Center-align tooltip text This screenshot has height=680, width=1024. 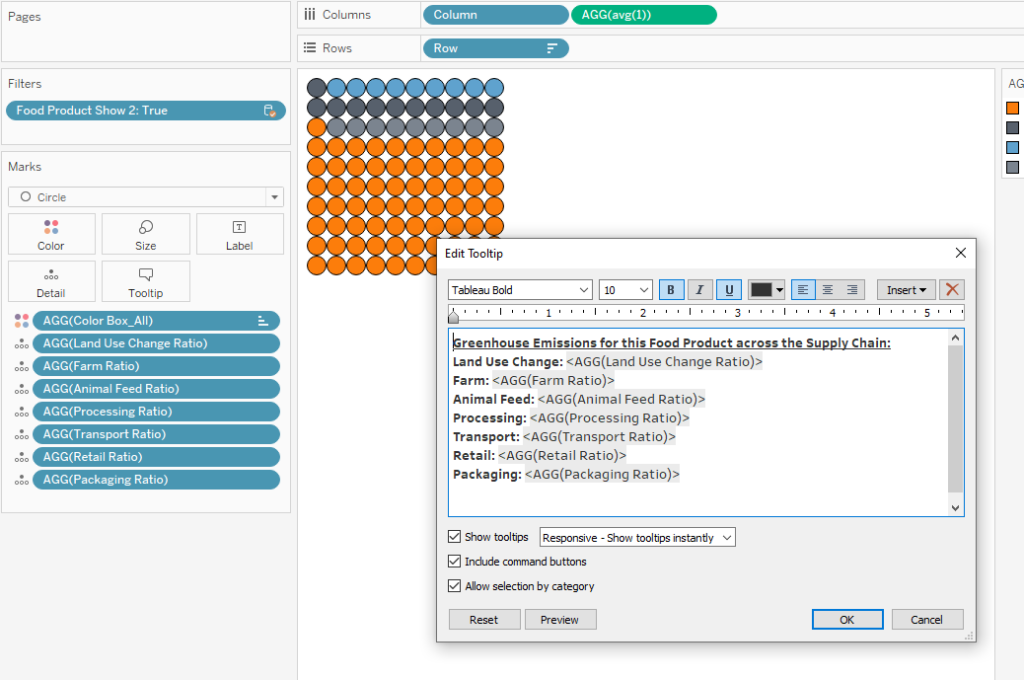pyautogui.click(x=827, y=289)
